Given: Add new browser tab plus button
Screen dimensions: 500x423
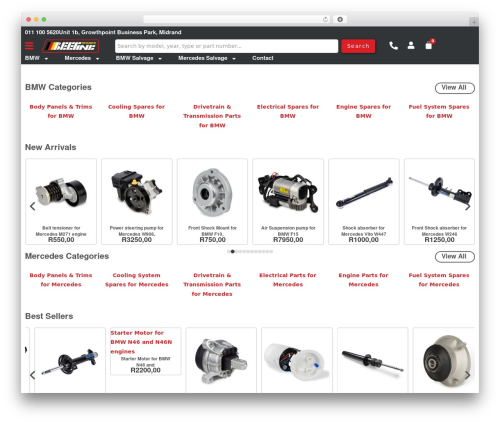Looking at the screenshot, I should click(474, 22).
